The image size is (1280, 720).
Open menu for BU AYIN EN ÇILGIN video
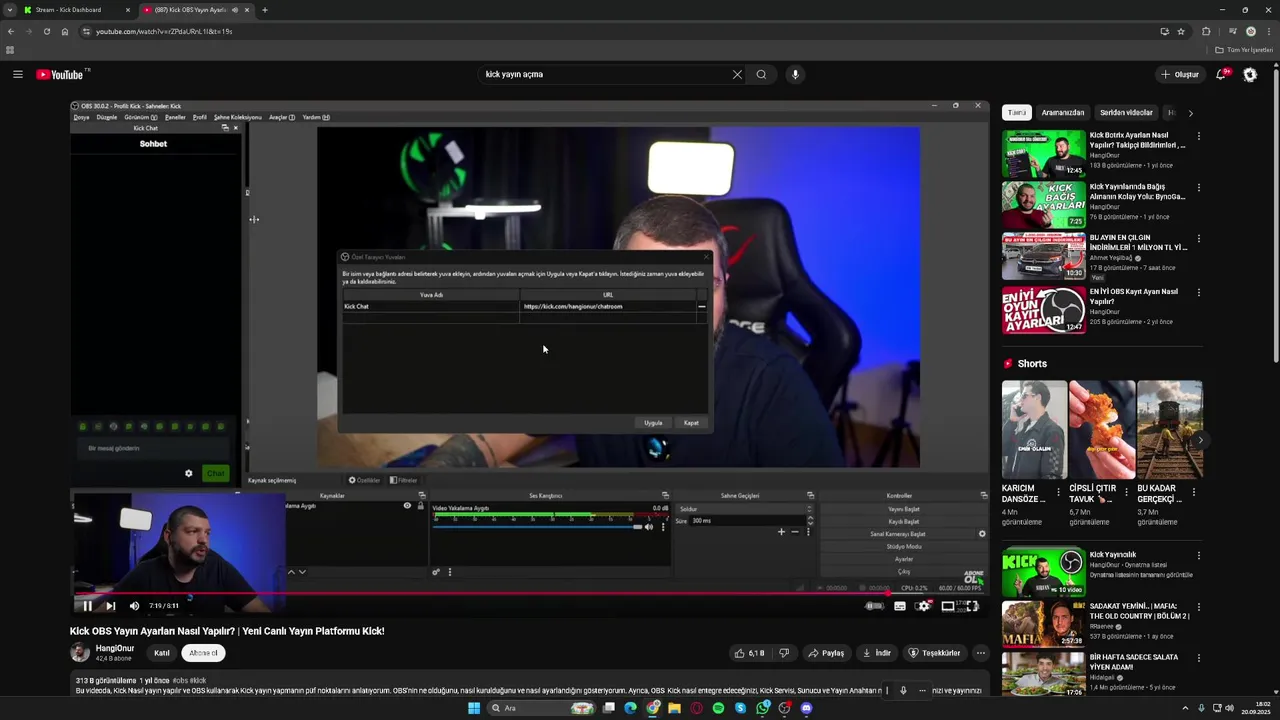coord(1198,240)
